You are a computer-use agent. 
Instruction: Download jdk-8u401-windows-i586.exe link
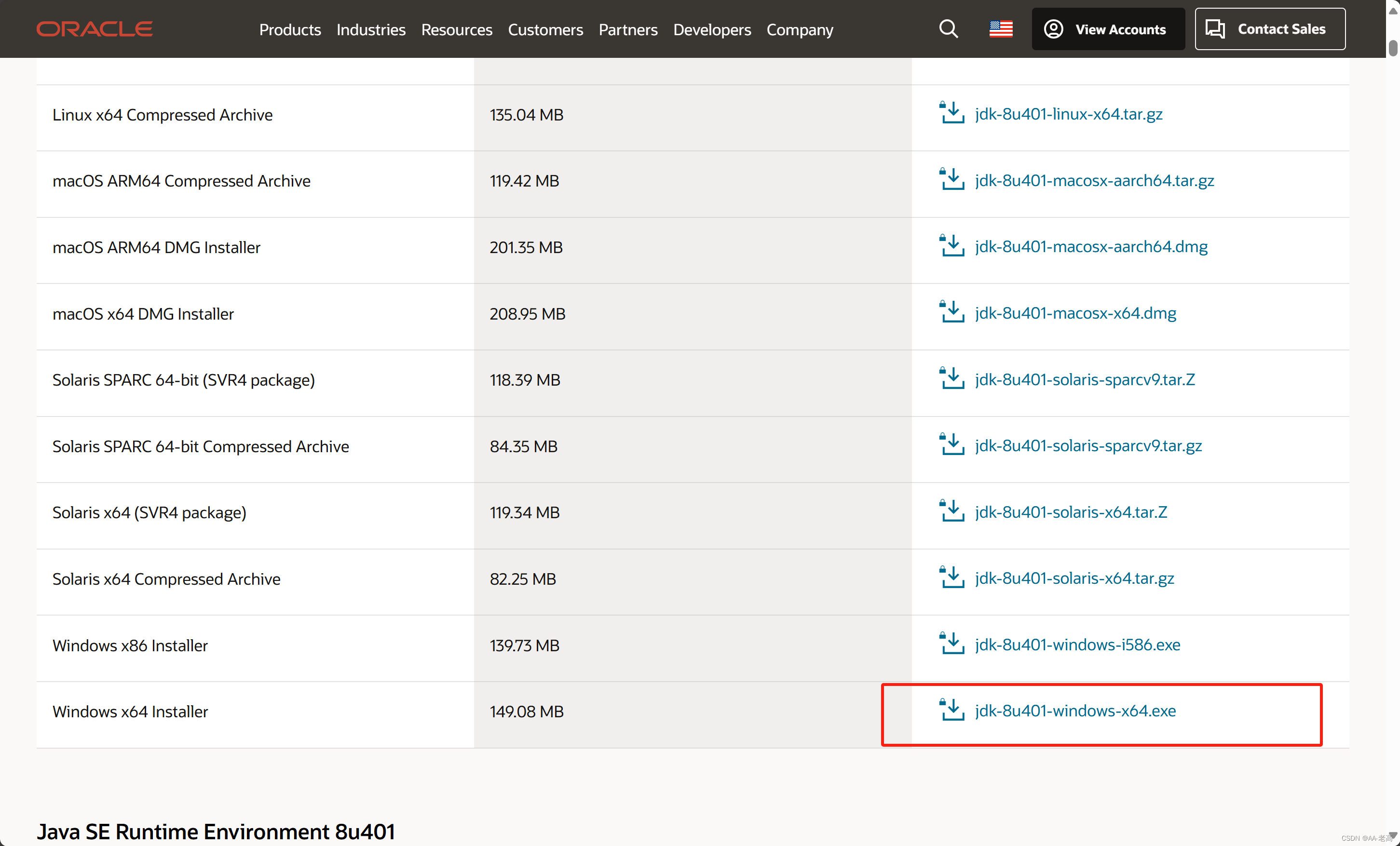pyautogui.click(x=1077, y=645)
